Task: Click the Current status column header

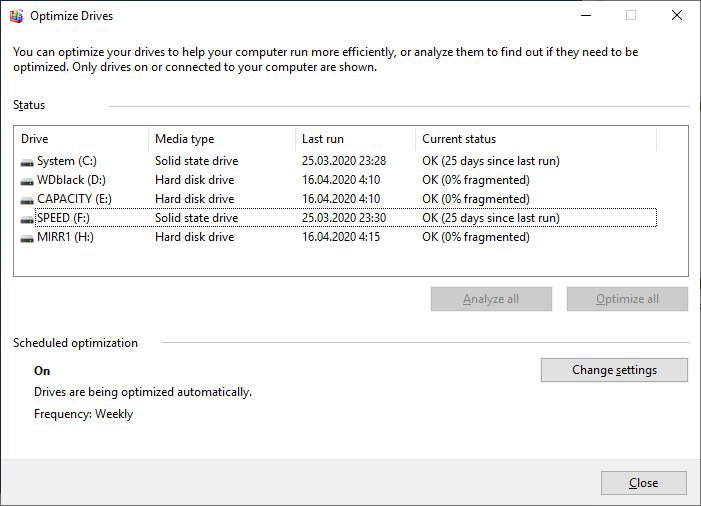Action: click(x=536, y=139)
